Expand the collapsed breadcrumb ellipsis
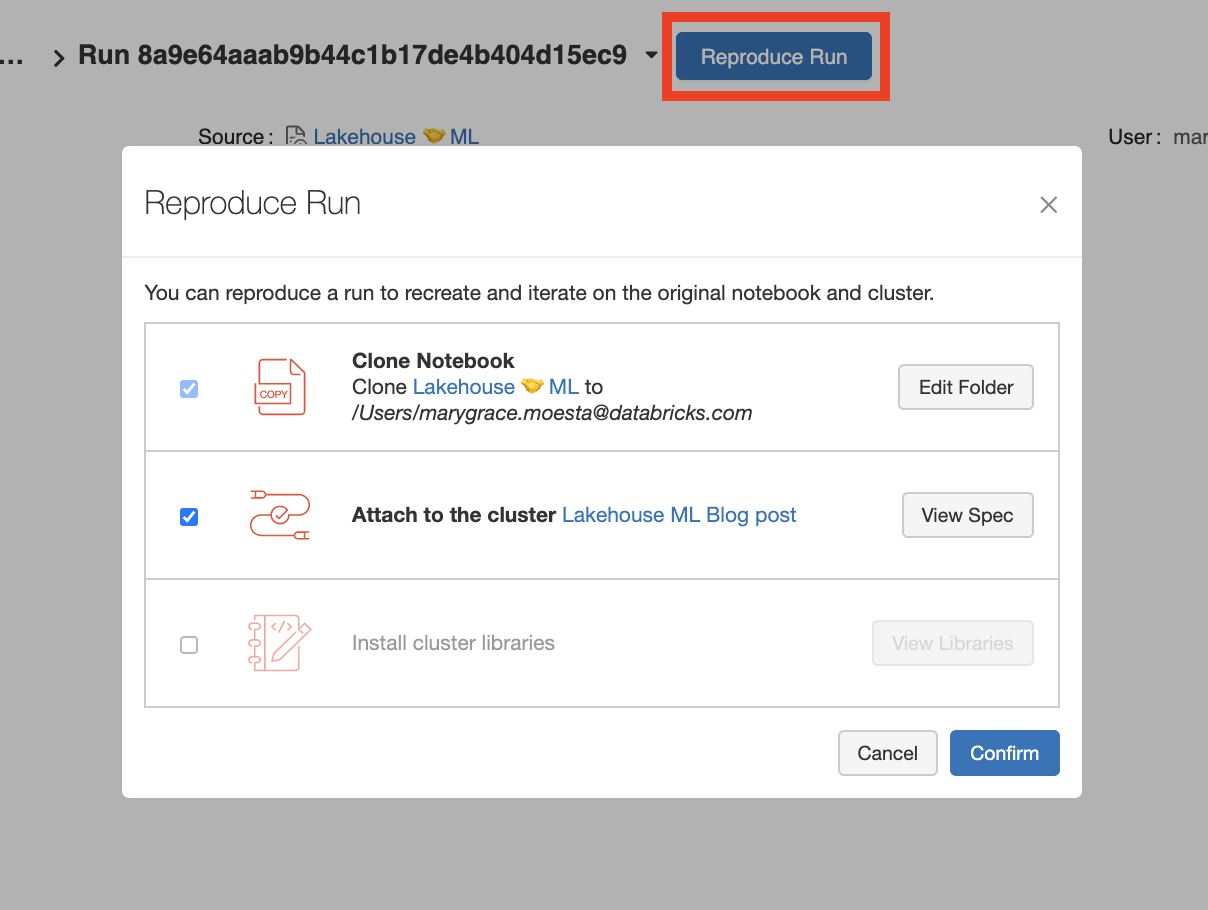 coord(12,57)
